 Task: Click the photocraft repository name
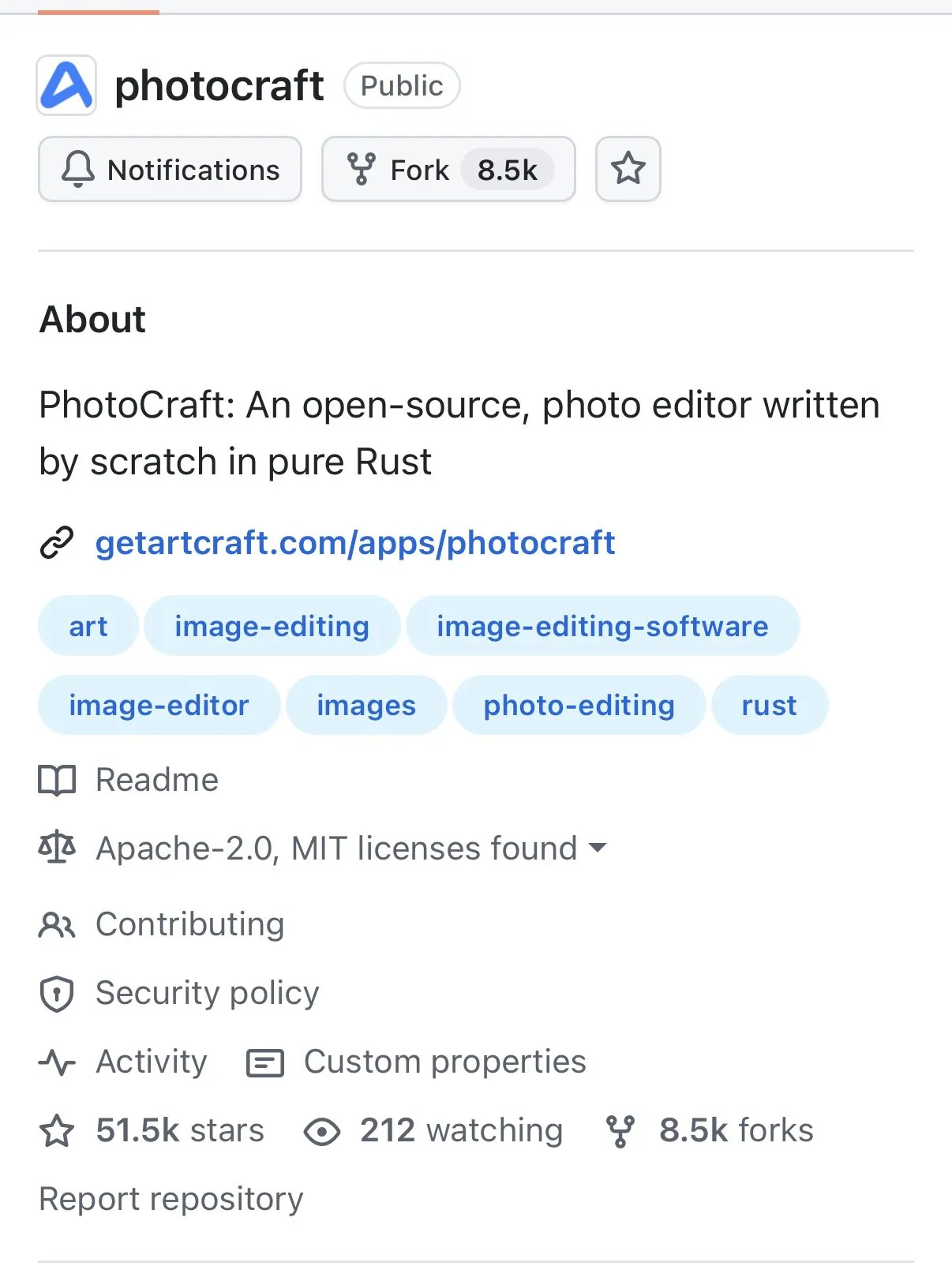coord(219,85)
